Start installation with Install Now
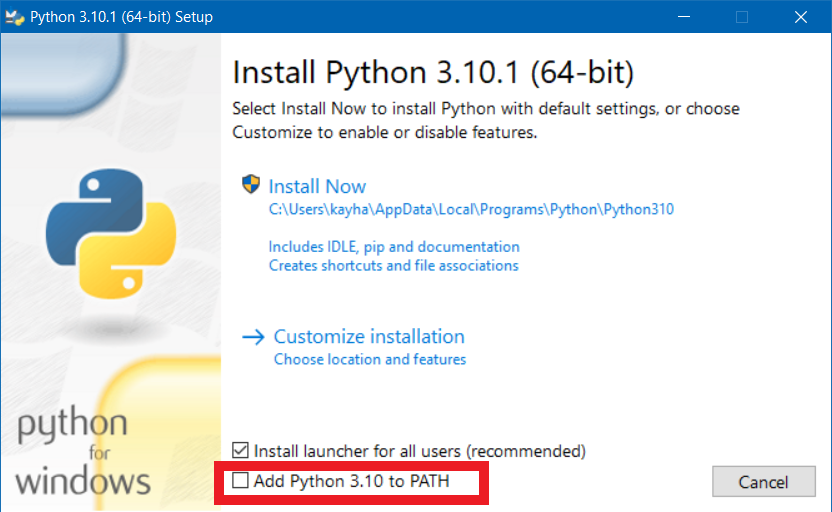Viewport: 832px width, 512px height. 317,186
